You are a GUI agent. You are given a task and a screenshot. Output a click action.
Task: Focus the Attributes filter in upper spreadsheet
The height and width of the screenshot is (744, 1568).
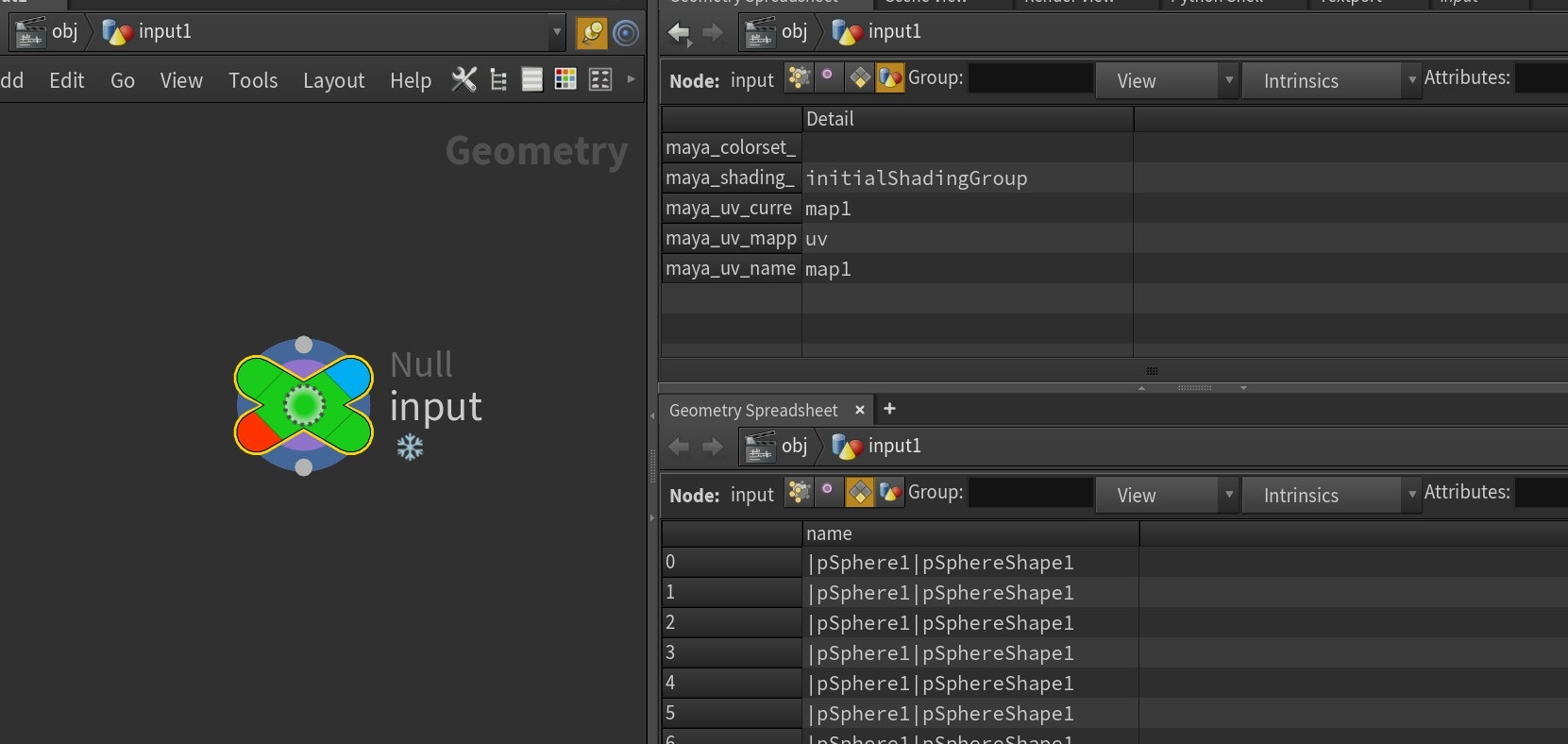pos(1542,78)
